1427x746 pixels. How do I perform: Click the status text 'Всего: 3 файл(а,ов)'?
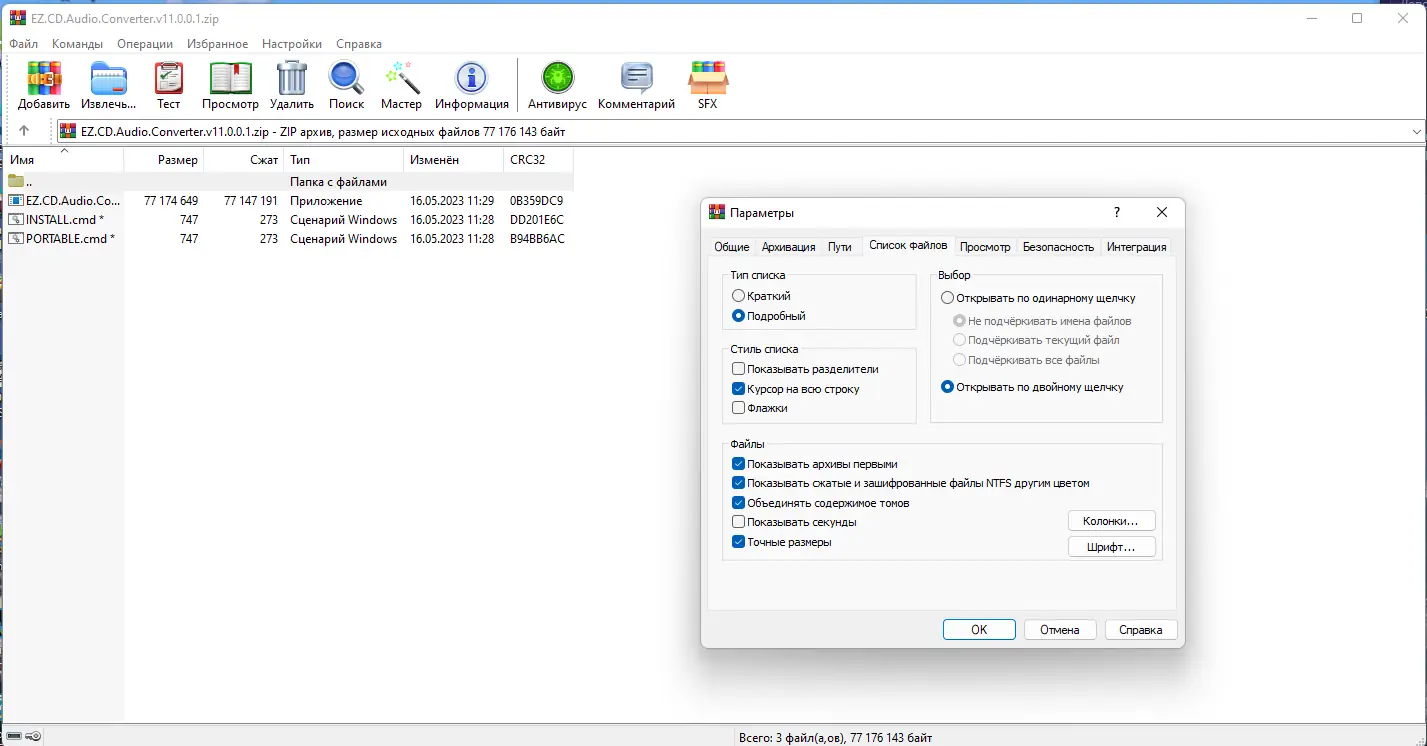pos(791,738)
